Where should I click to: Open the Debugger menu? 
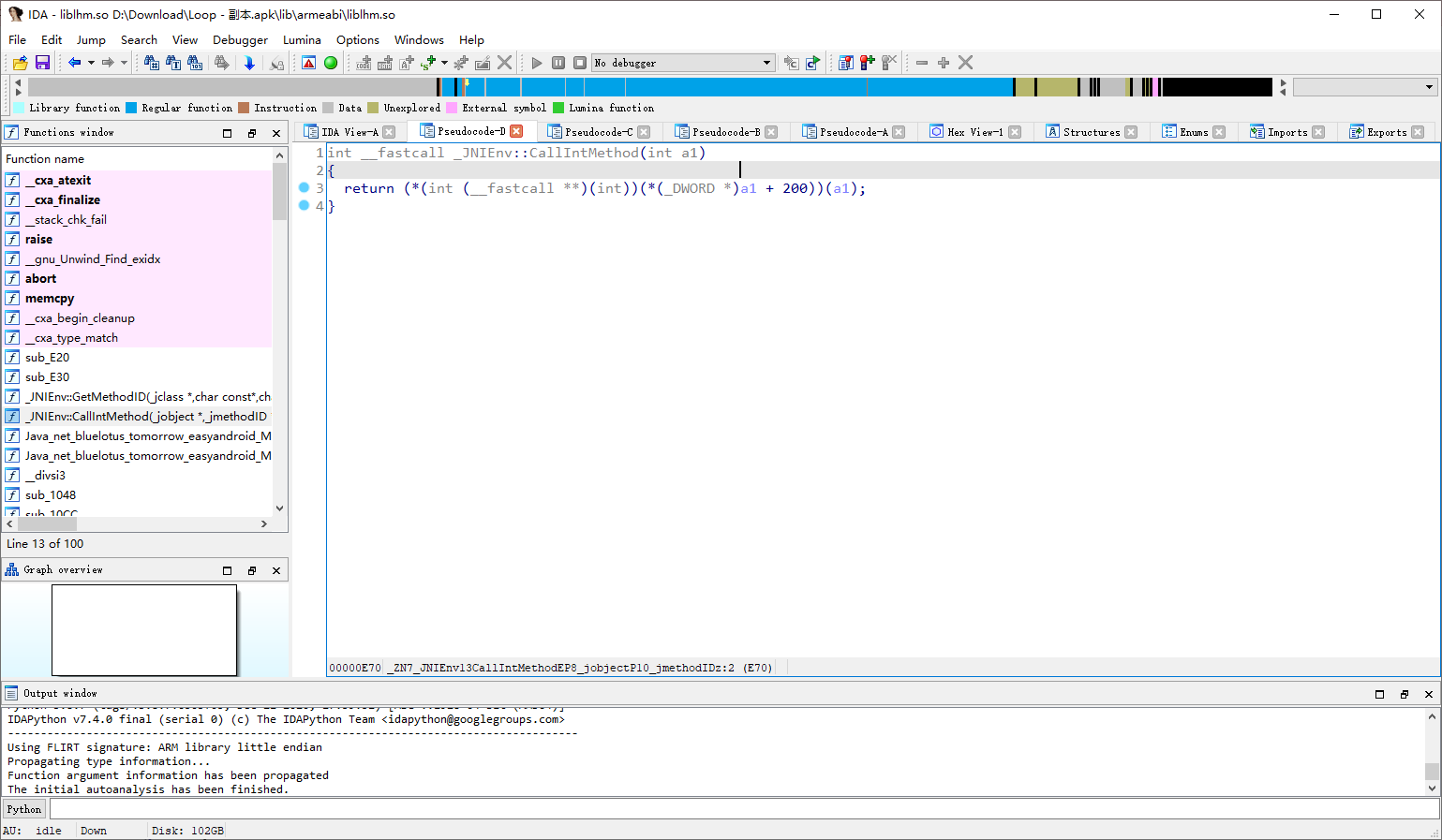[240, 39]
